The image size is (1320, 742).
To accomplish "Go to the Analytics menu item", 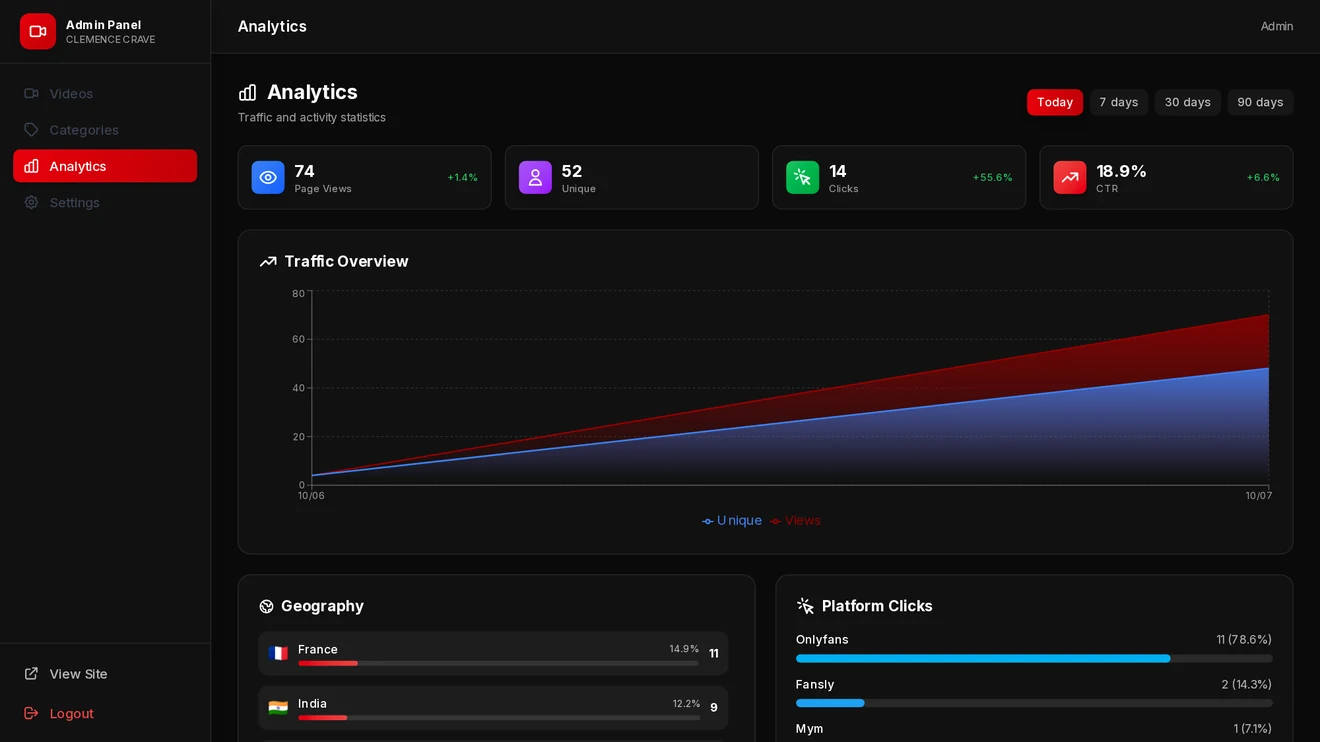I will (x=105, y=166).
